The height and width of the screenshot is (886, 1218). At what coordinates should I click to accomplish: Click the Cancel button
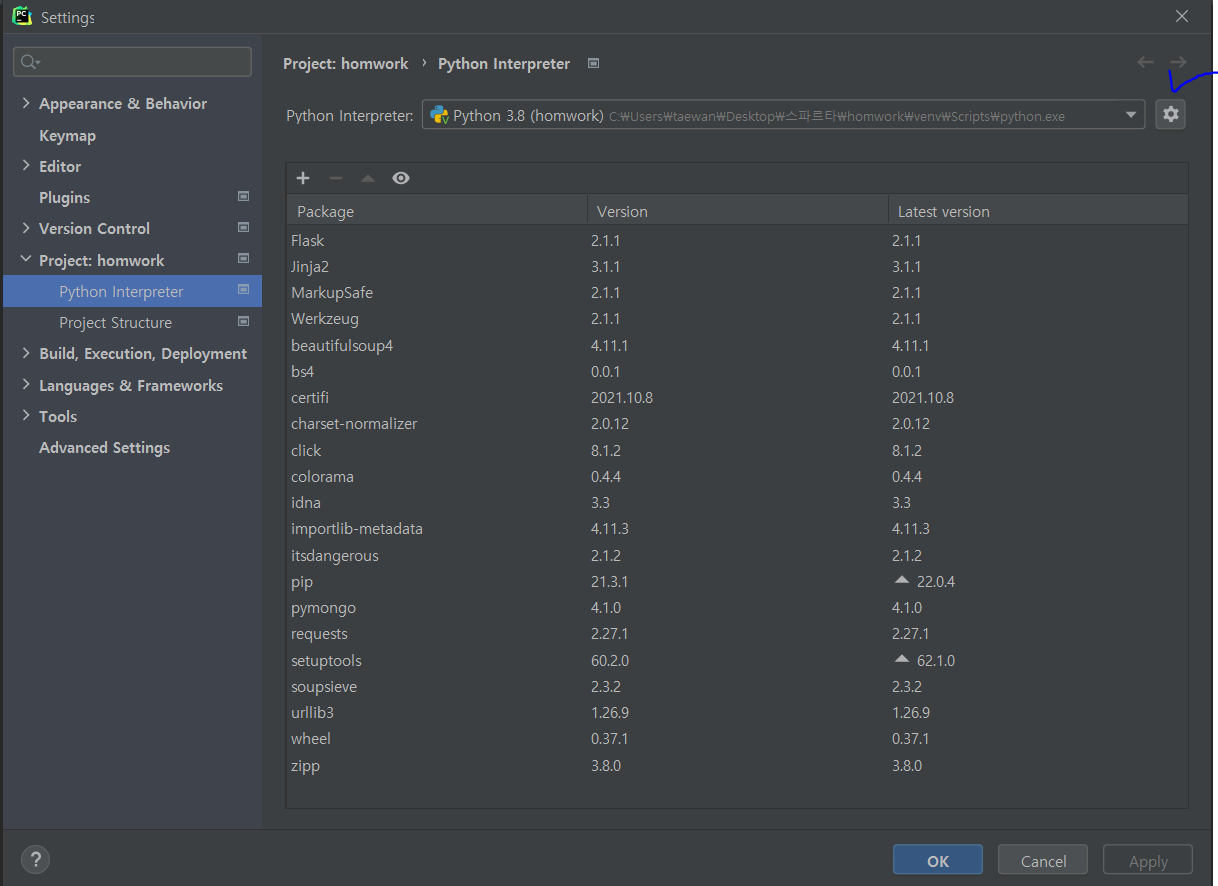(x=1043, y=860)
